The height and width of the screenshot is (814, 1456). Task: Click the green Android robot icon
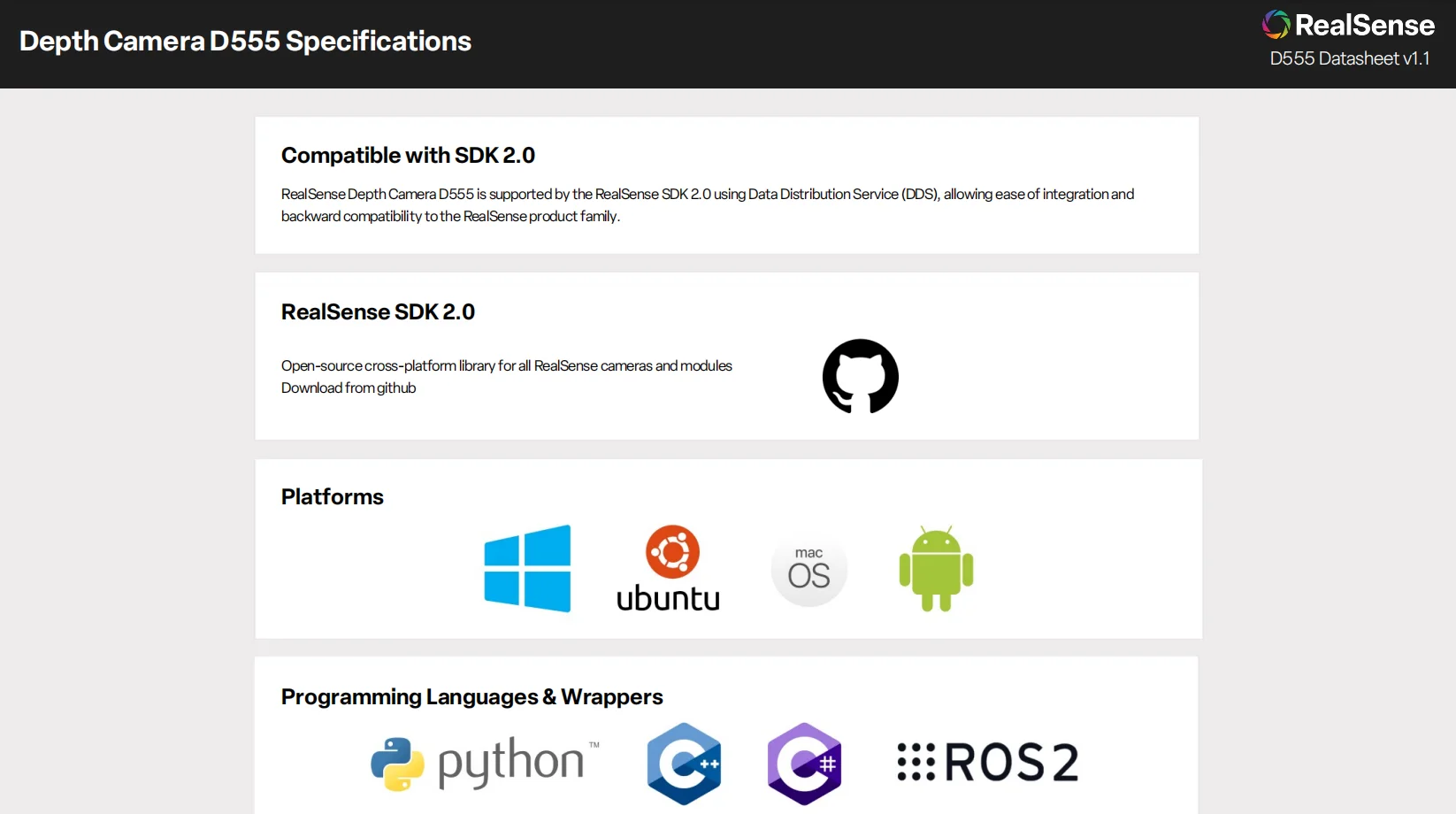(x=936, y=569)
